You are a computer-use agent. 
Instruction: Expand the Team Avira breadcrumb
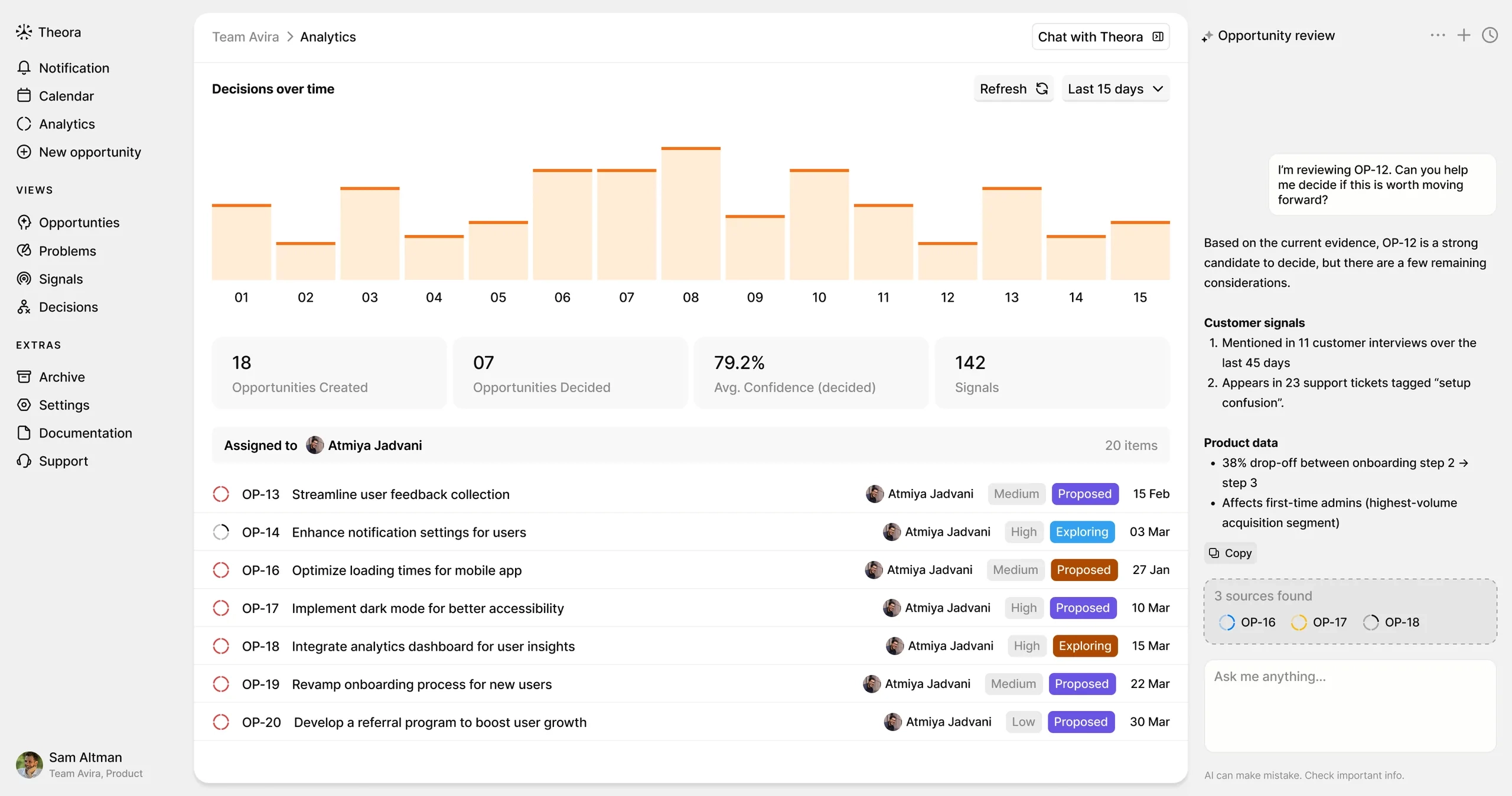245,37
